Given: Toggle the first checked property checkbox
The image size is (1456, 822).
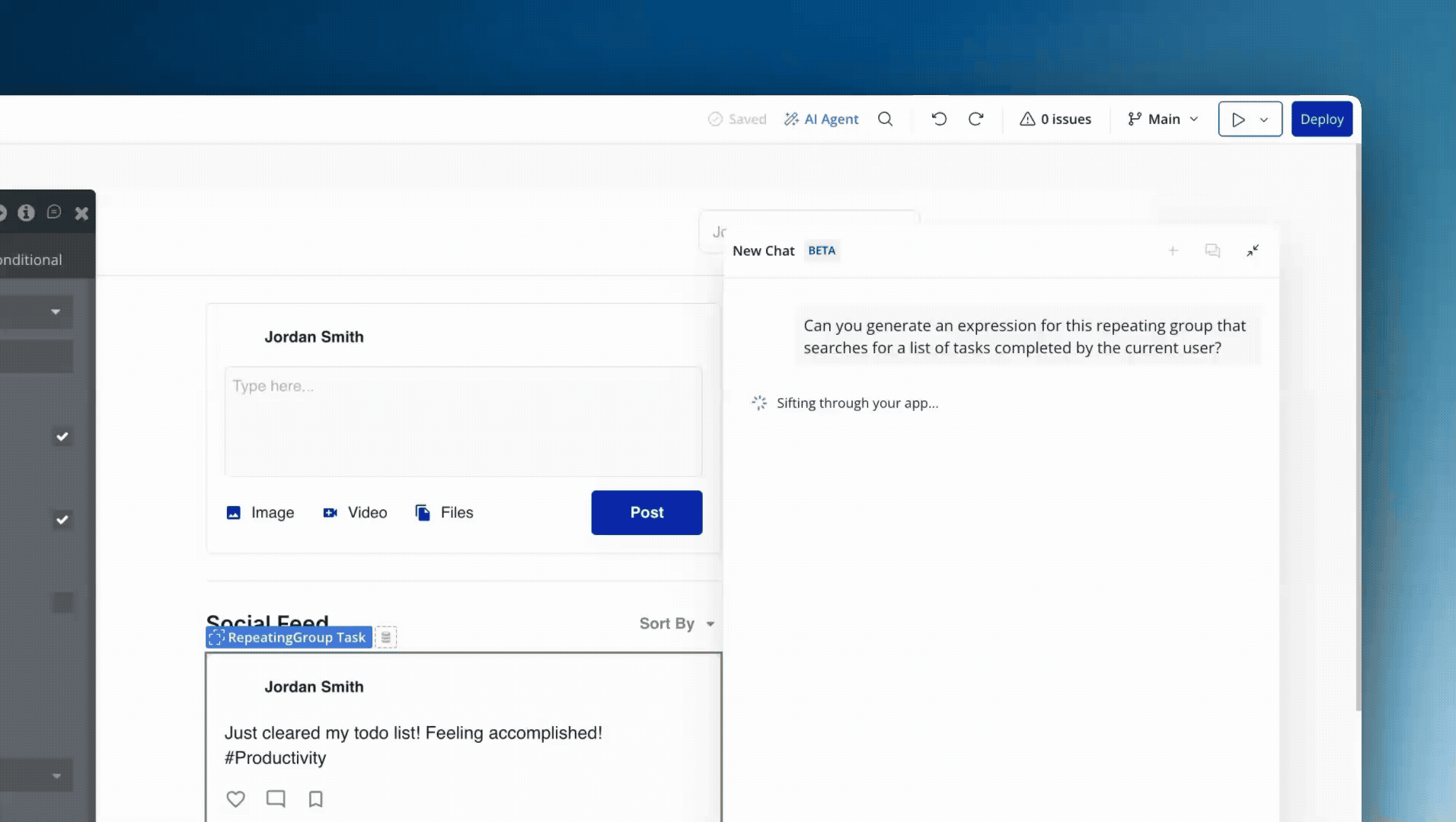Looking at the screenshot, I should pos(62,436).
